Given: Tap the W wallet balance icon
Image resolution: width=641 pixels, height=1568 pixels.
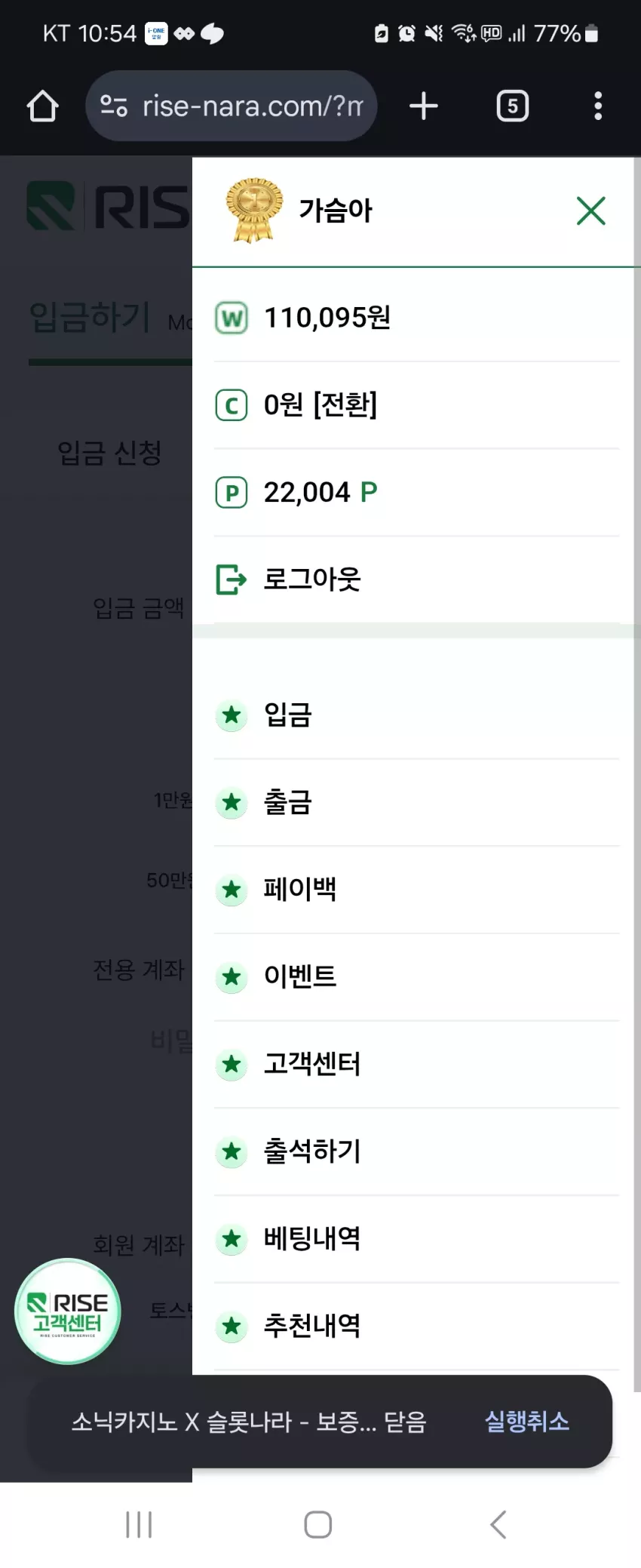Looking at the screenshot, I should click(x=232, y=318).
